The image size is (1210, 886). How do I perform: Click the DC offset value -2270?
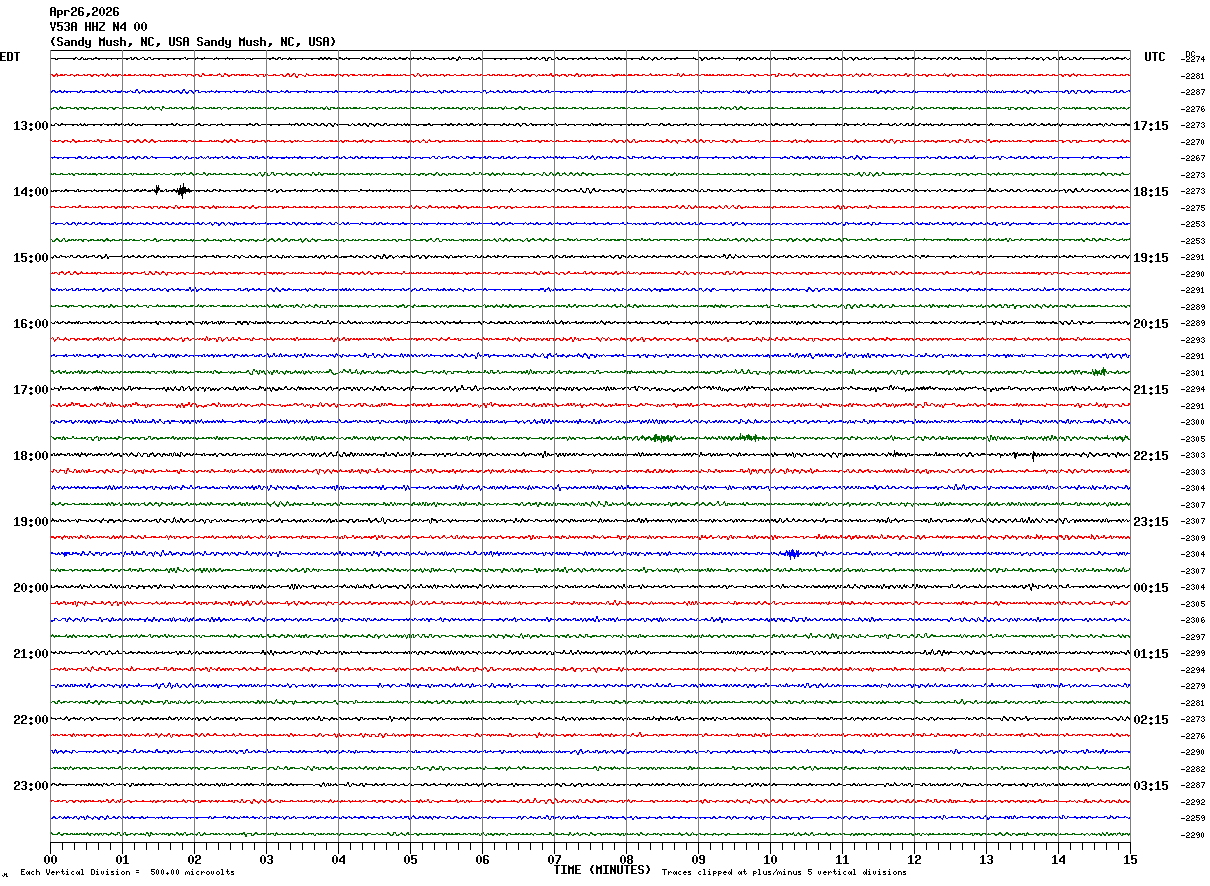point(1194,142)
